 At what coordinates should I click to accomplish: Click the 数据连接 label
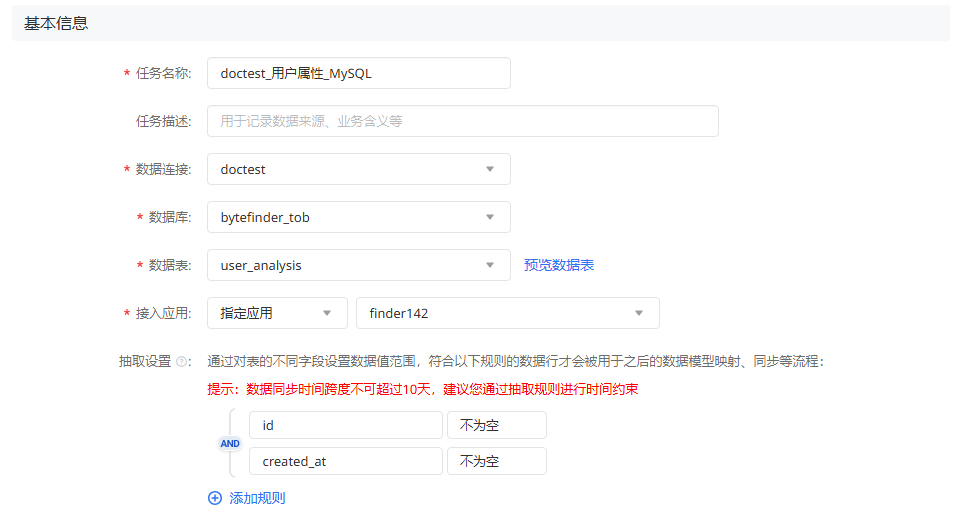[163, 169]
